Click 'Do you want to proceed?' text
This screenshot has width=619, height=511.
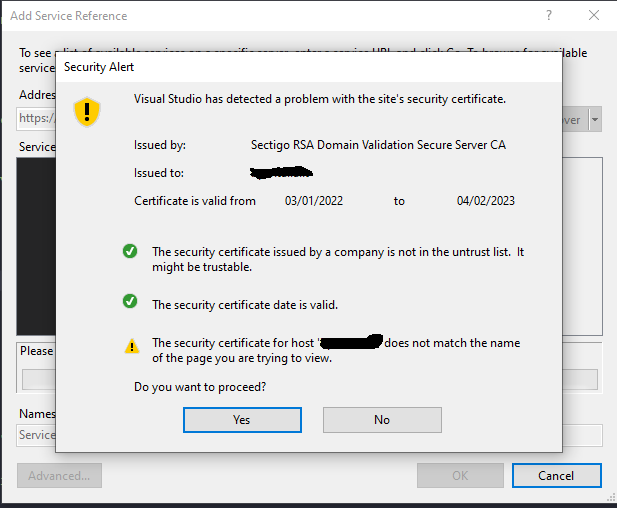tap(200, 387)
